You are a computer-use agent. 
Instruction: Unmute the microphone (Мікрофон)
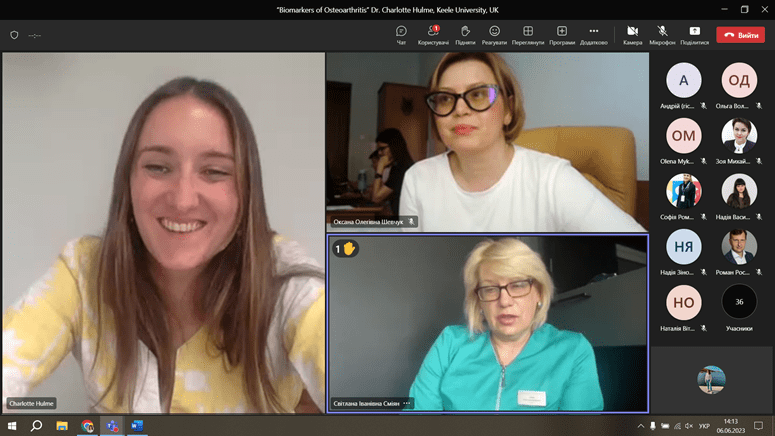click(x=662, y=34)
